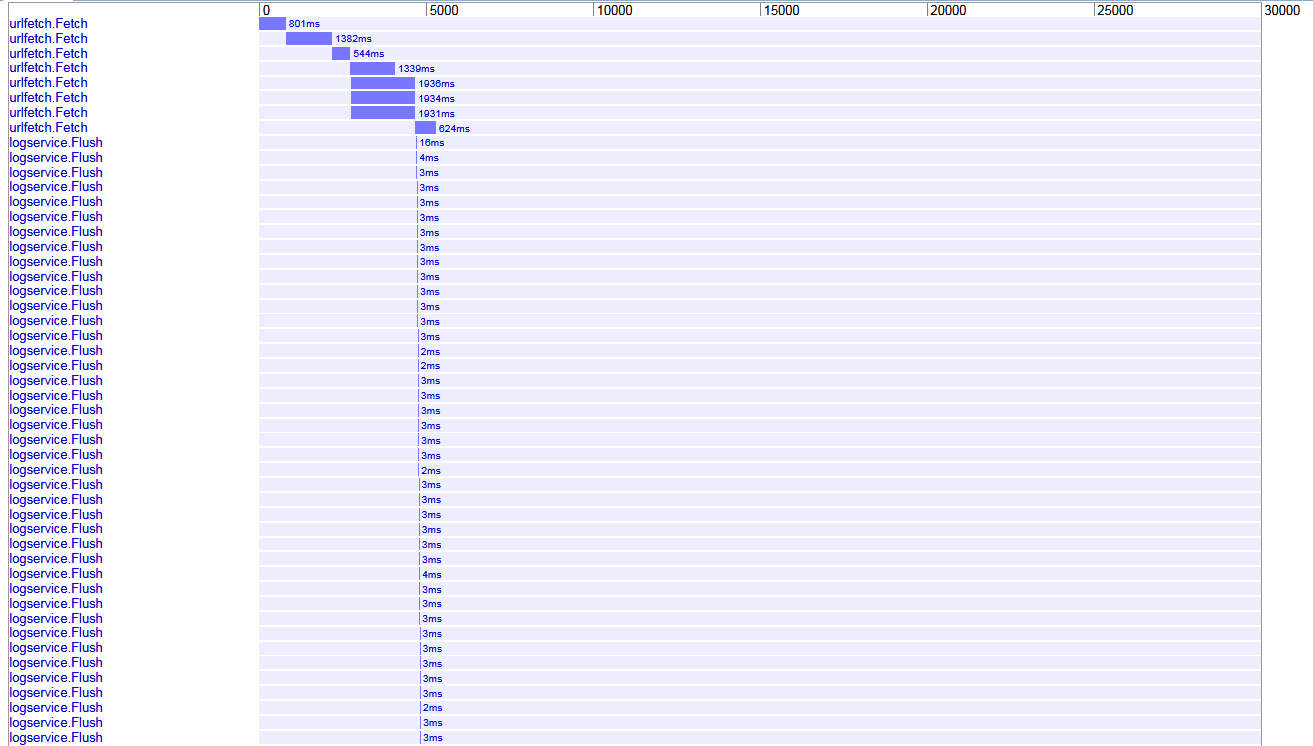
Task: Open the urlfetch.Fetch link for the 1934ms call
Action: pyautogui.click(x=48, y=98)
